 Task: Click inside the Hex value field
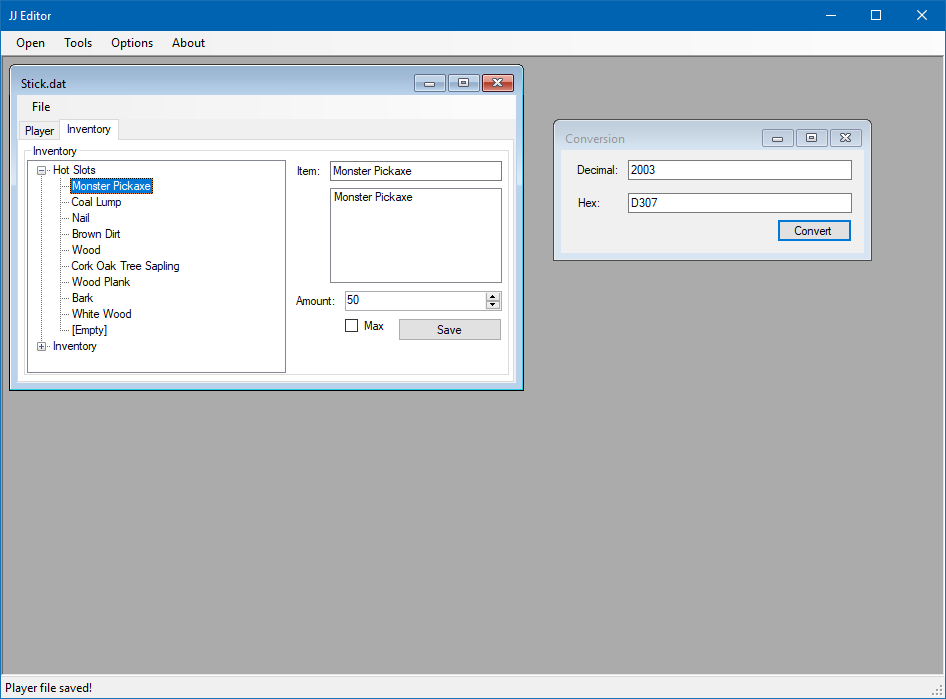739,202
